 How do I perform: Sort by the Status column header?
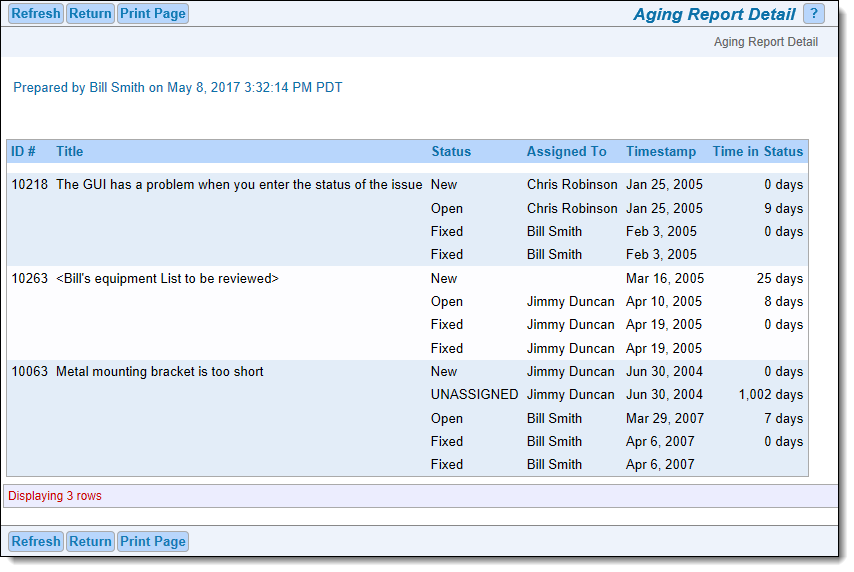pos(451,152)
